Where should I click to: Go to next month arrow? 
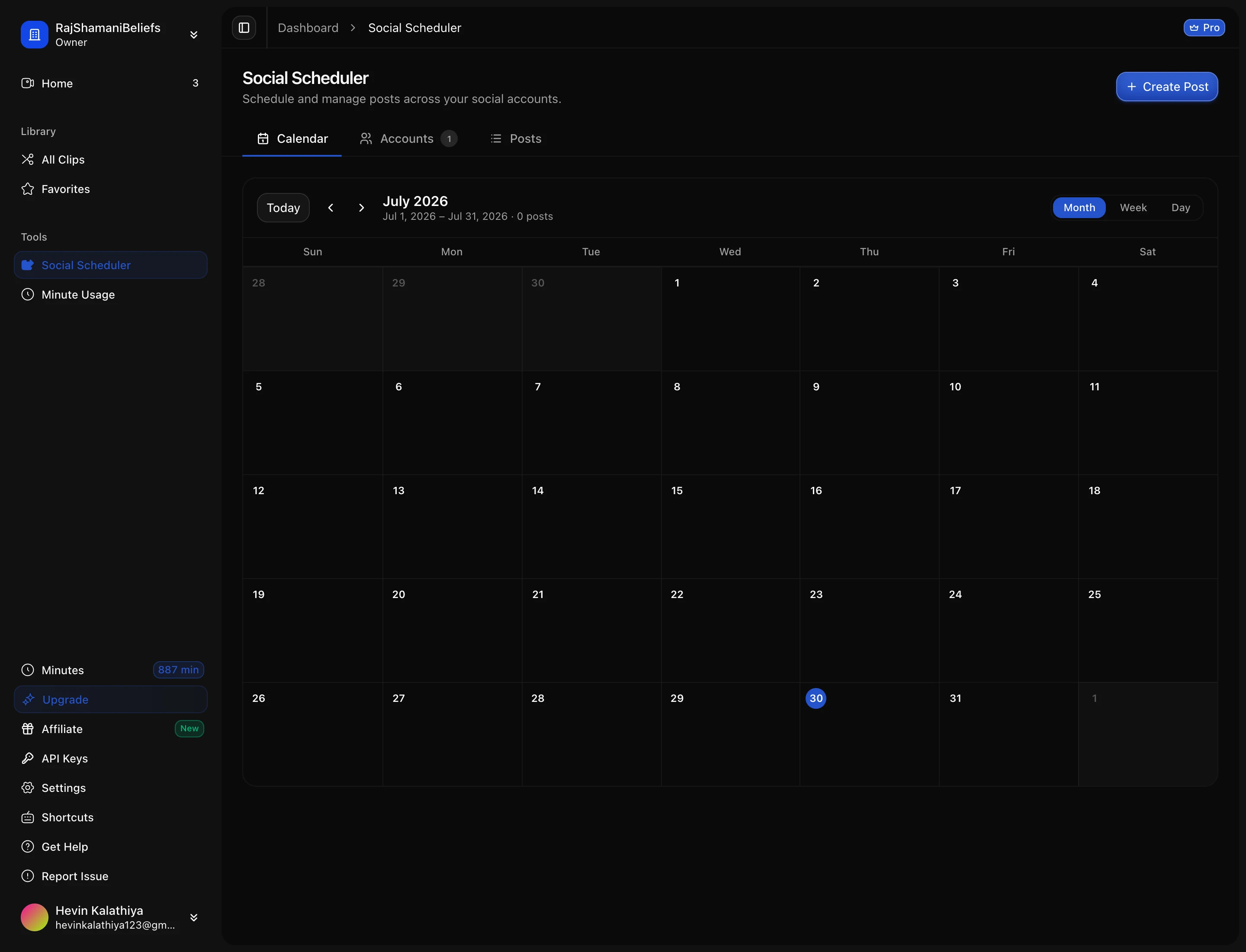click(362, 208)
